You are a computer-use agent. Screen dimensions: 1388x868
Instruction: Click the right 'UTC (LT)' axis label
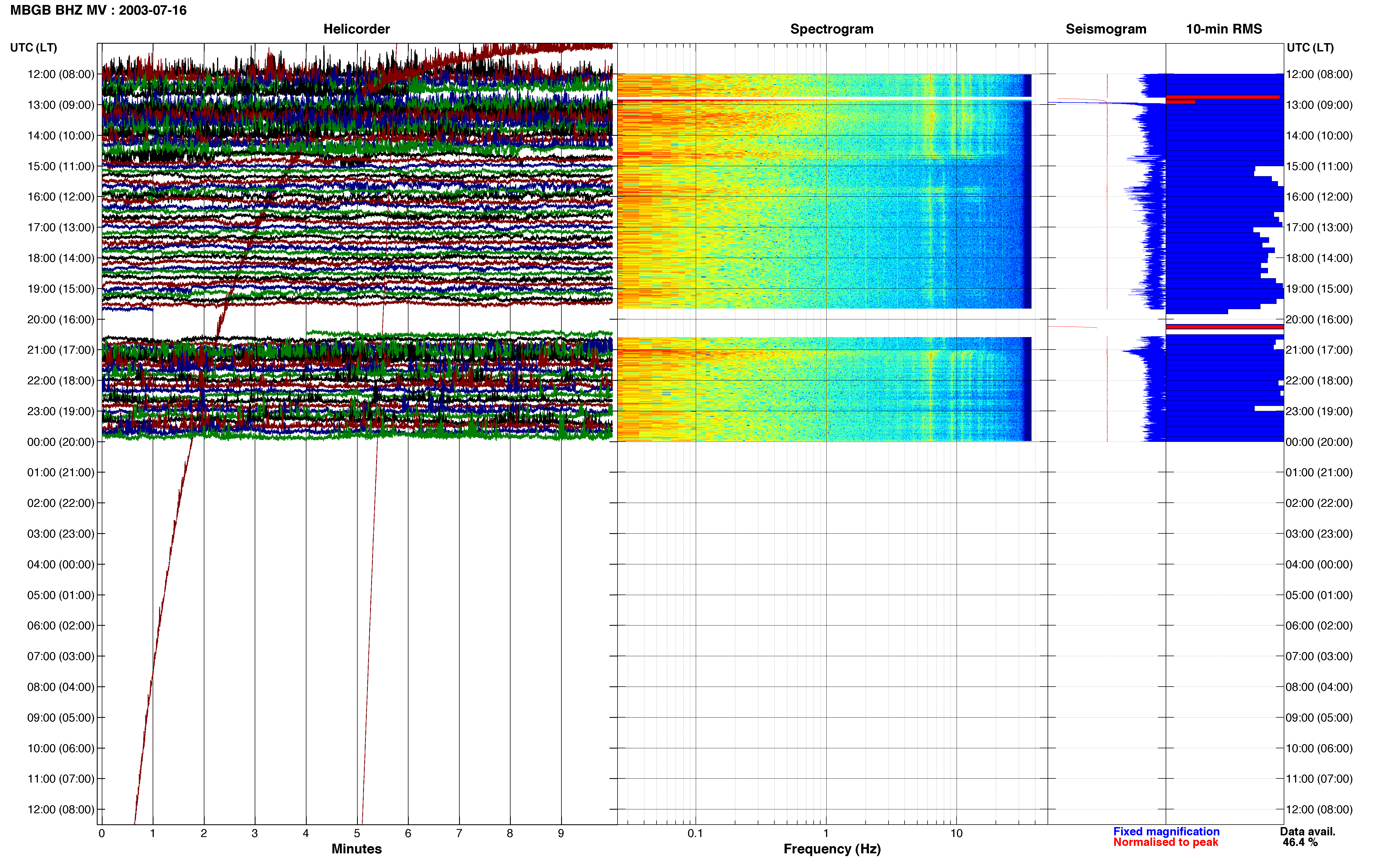[x=1310, y=48]
